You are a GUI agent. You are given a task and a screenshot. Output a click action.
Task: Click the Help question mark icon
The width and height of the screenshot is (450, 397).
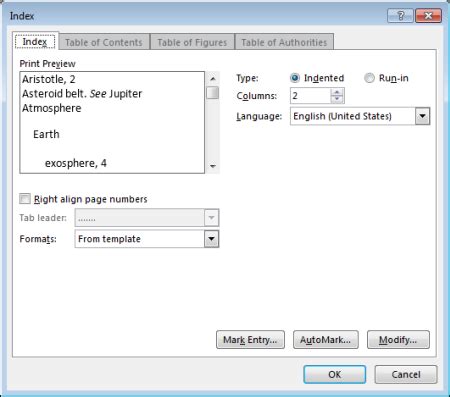point(400,16)
